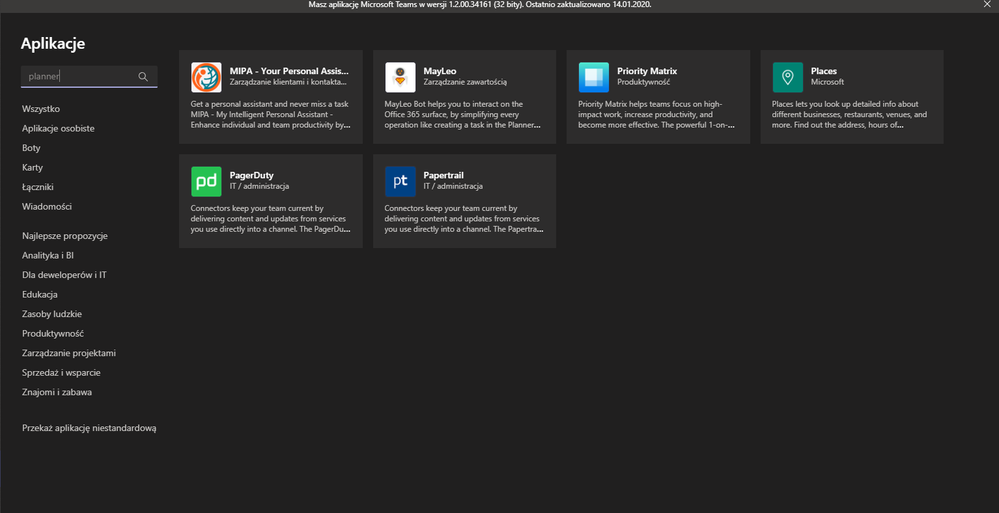Click IT / administracja under Papertrail
Viewport: 999px width, 513px height.
pos(453,187)
